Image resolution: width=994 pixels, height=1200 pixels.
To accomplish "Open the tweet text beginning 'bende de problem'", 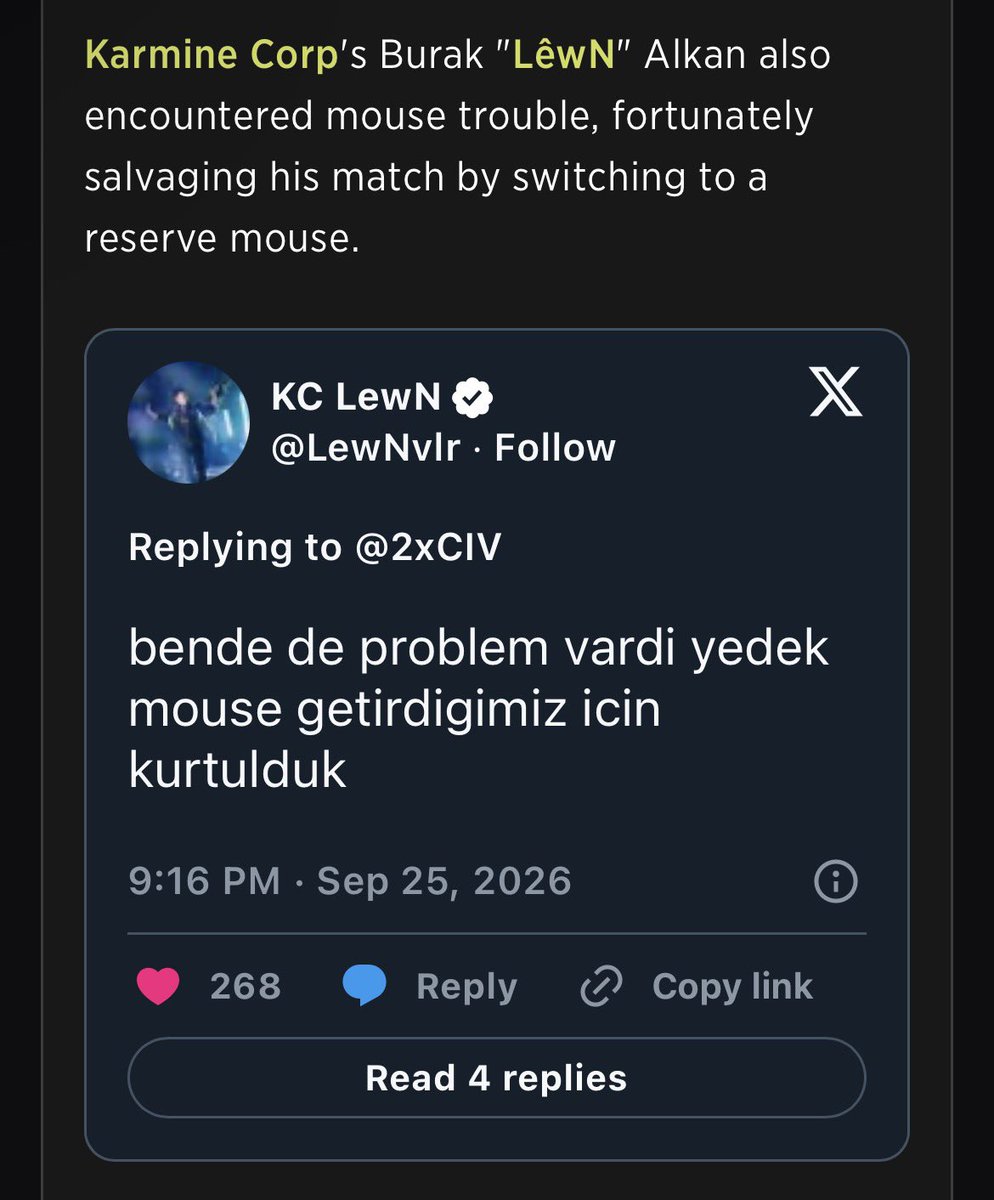I will tap(479, 710).
